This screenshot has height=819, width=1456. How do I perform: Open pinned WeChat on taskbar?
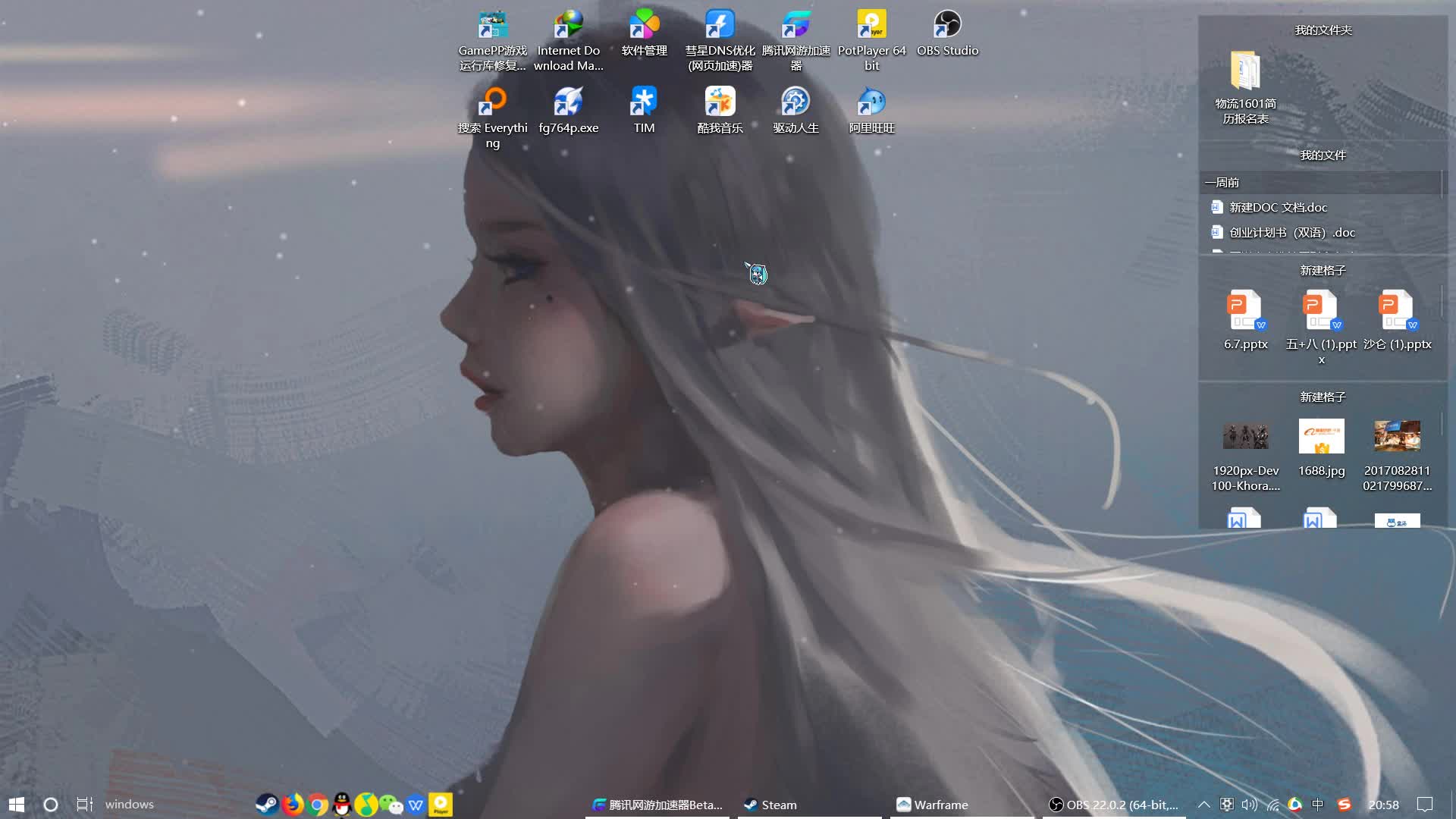pos(391,804)
